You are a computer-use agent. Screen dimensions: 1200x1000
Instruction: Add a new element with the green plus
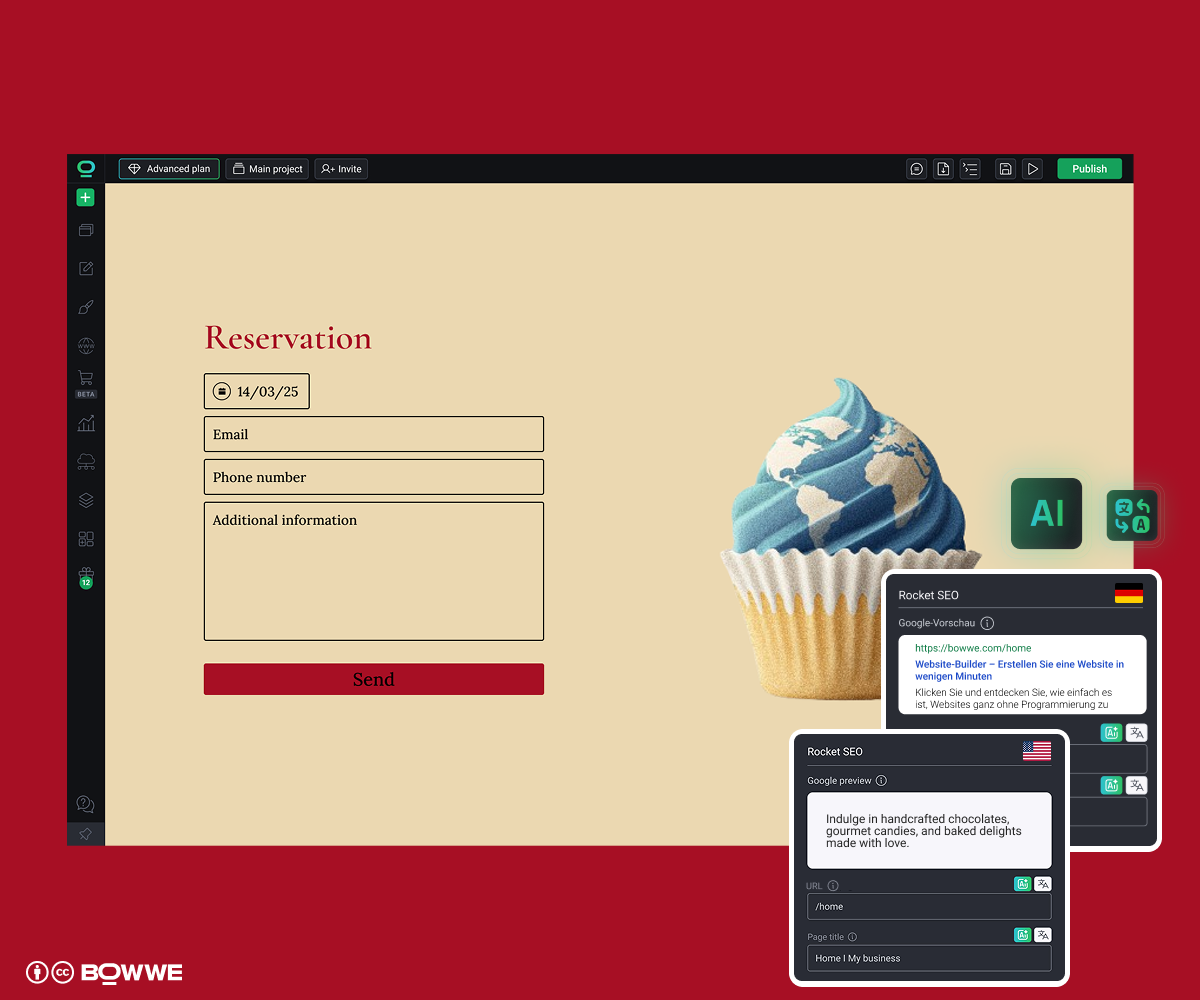[86, 198]
